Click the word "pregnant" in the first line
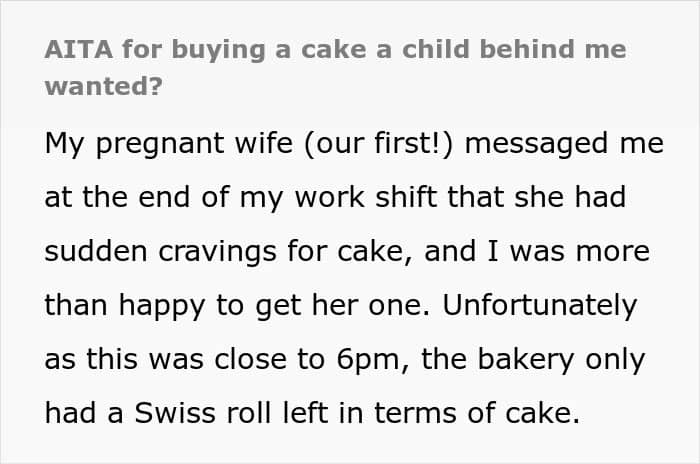Image resolution: width=700 pixels, height=464 pixels. pyautogui.click(x=160, y=145)
